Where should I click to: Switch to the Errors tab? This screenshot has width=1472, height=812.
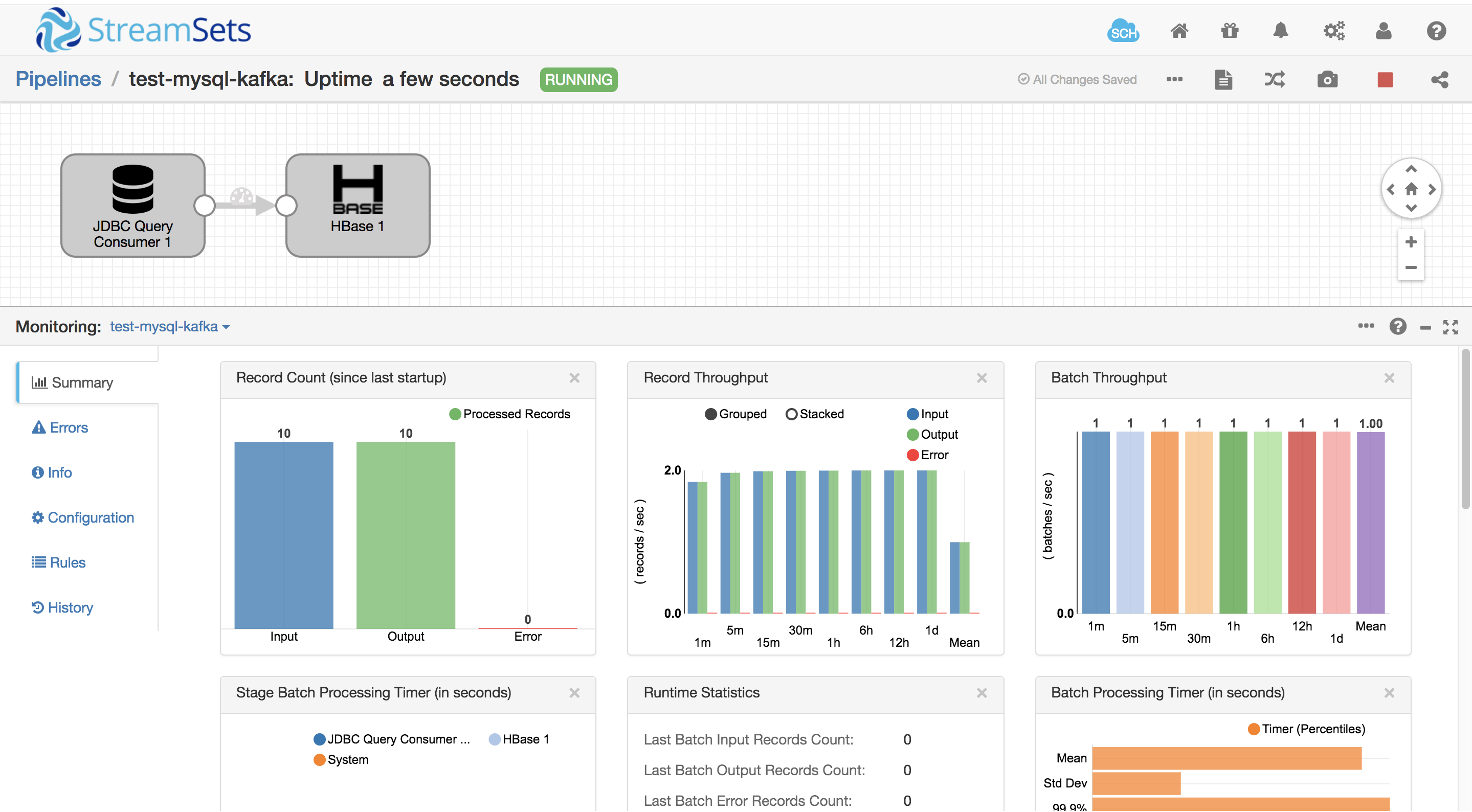[x=60, y=427]
